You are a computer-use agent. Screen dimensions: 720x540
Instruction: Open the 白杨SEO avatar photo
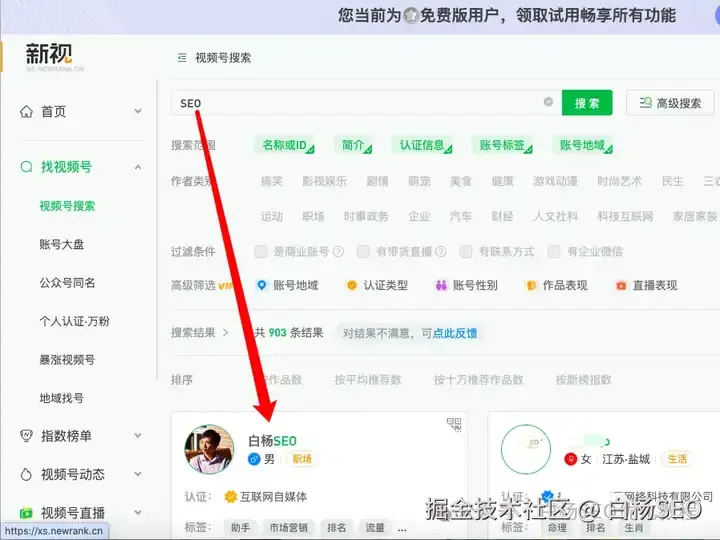[x=209, y=450]
